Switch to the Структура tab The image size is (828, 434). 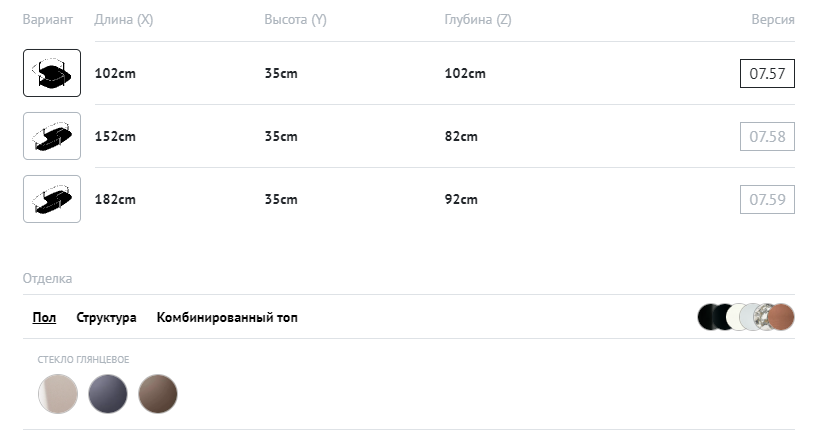pos(106,318)
